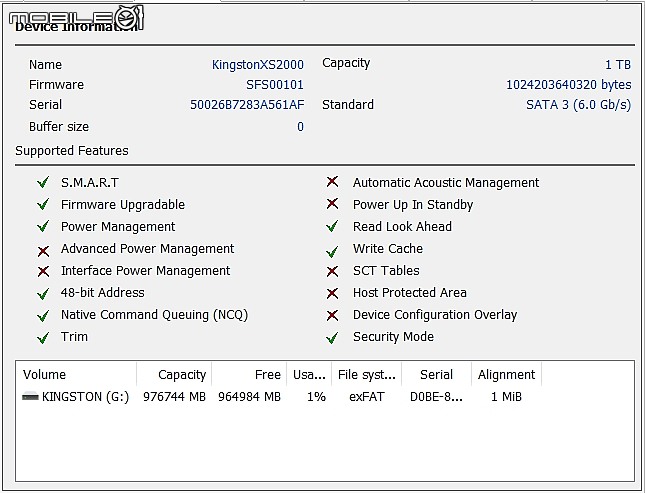Click the exFAT file system cell

pyautogui.click(x=367, y=397)
